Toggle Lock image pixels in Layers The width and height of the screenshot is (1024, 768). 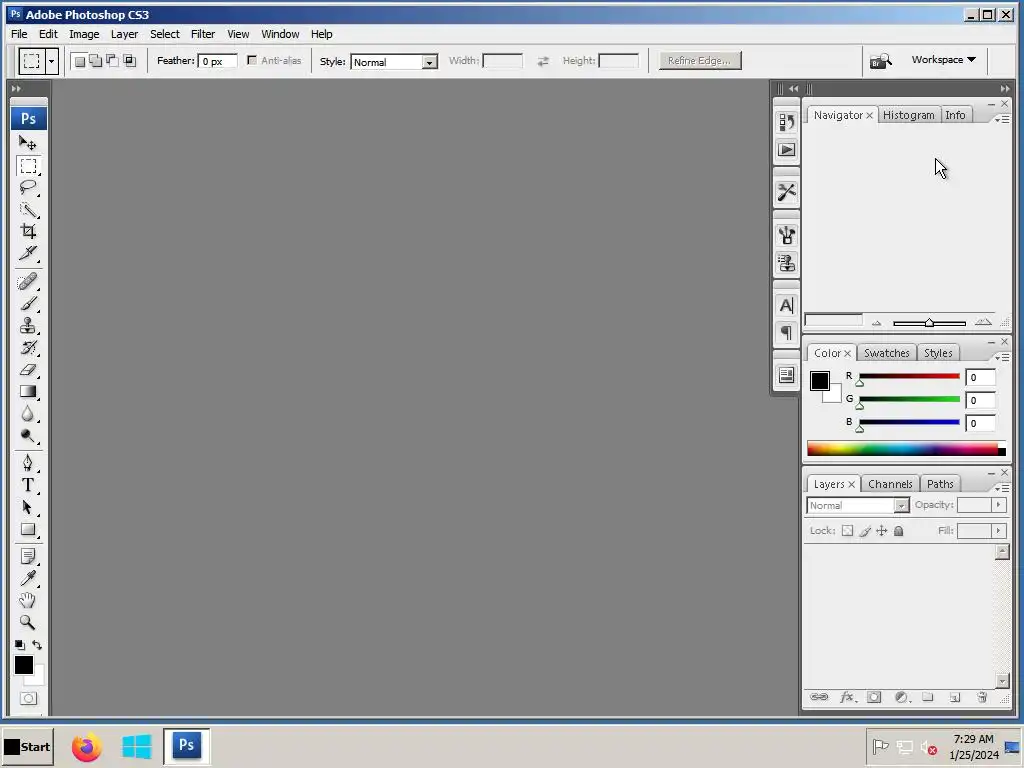tap(865, 531)
